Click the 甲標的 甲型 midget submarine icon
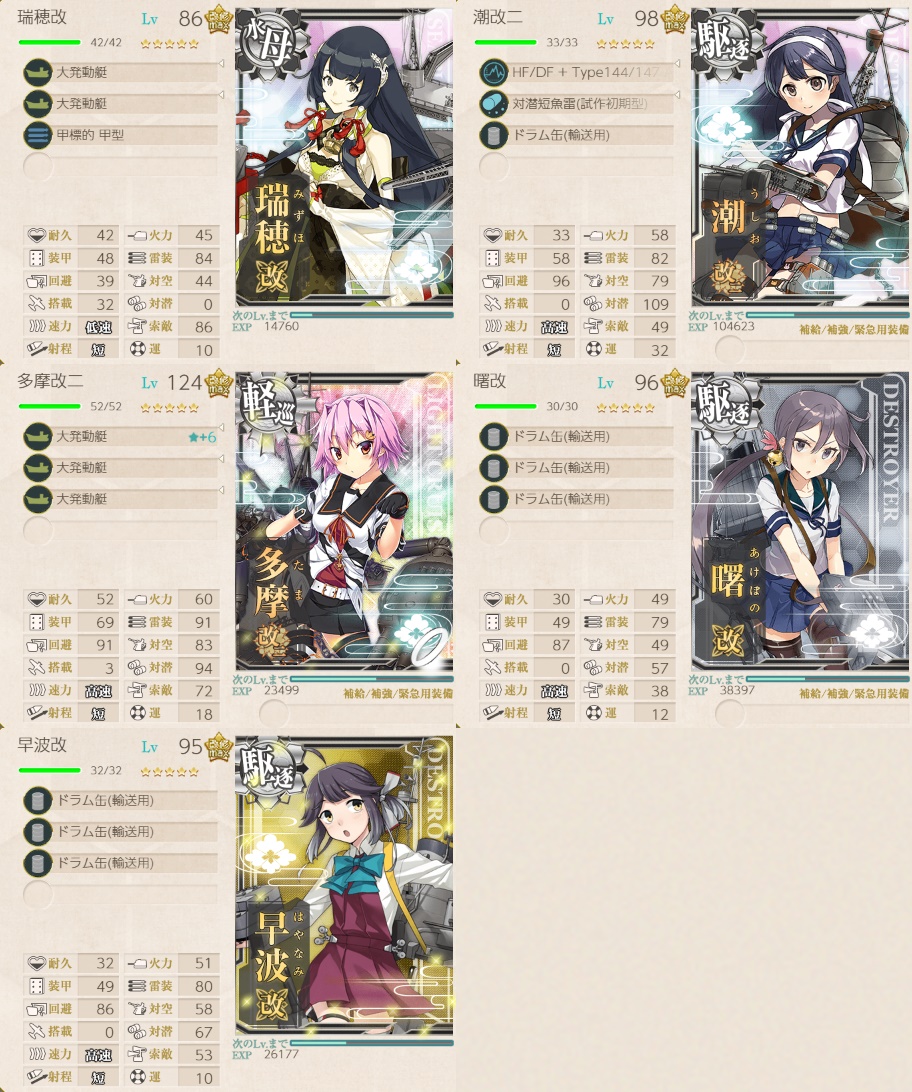This screenshot has height=1092, width=912. (x=38, y=135)
